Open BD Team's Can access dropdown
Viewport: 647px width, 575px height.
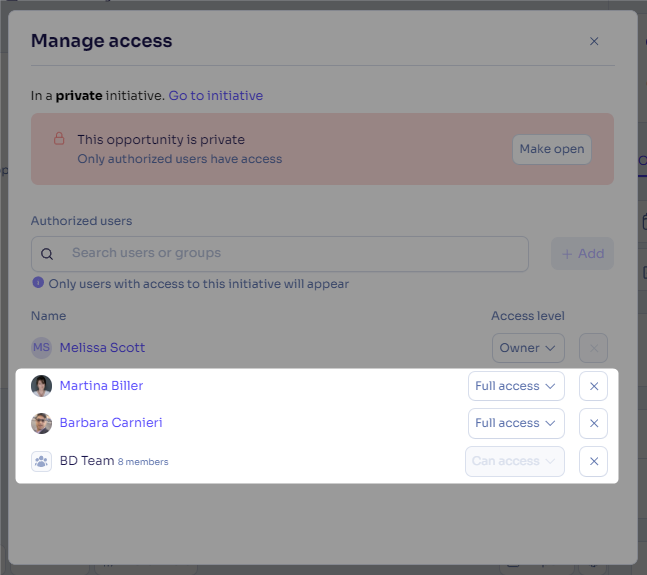click(x=515, y=461)
